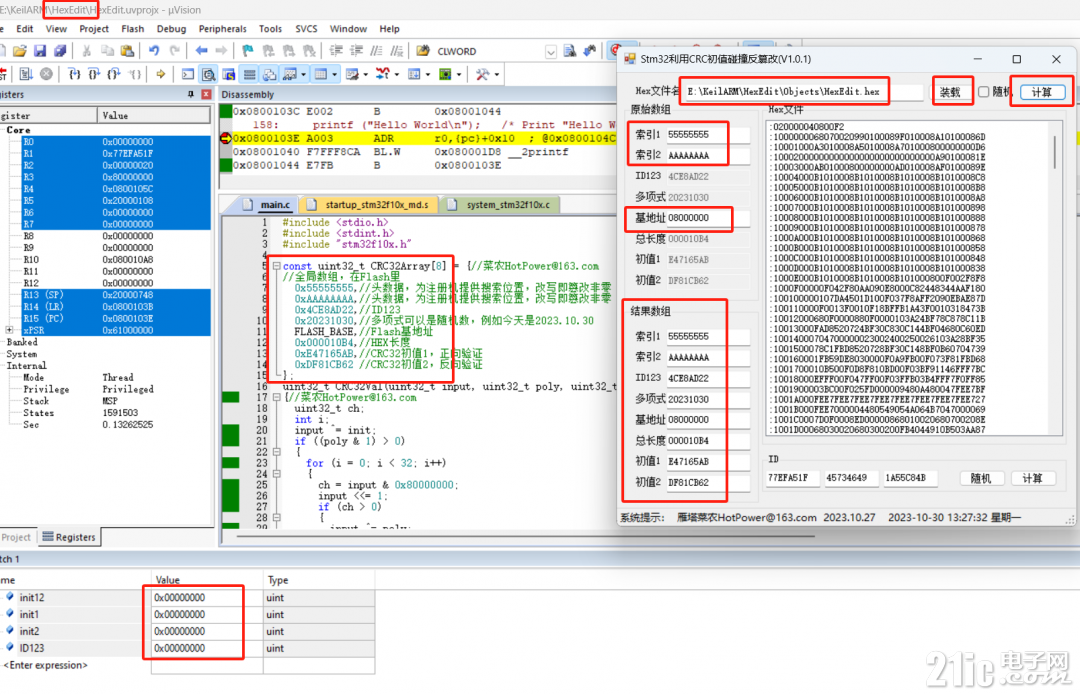
Task: Stop execution with the round stop icon
Action: click(x=46, y=74)
